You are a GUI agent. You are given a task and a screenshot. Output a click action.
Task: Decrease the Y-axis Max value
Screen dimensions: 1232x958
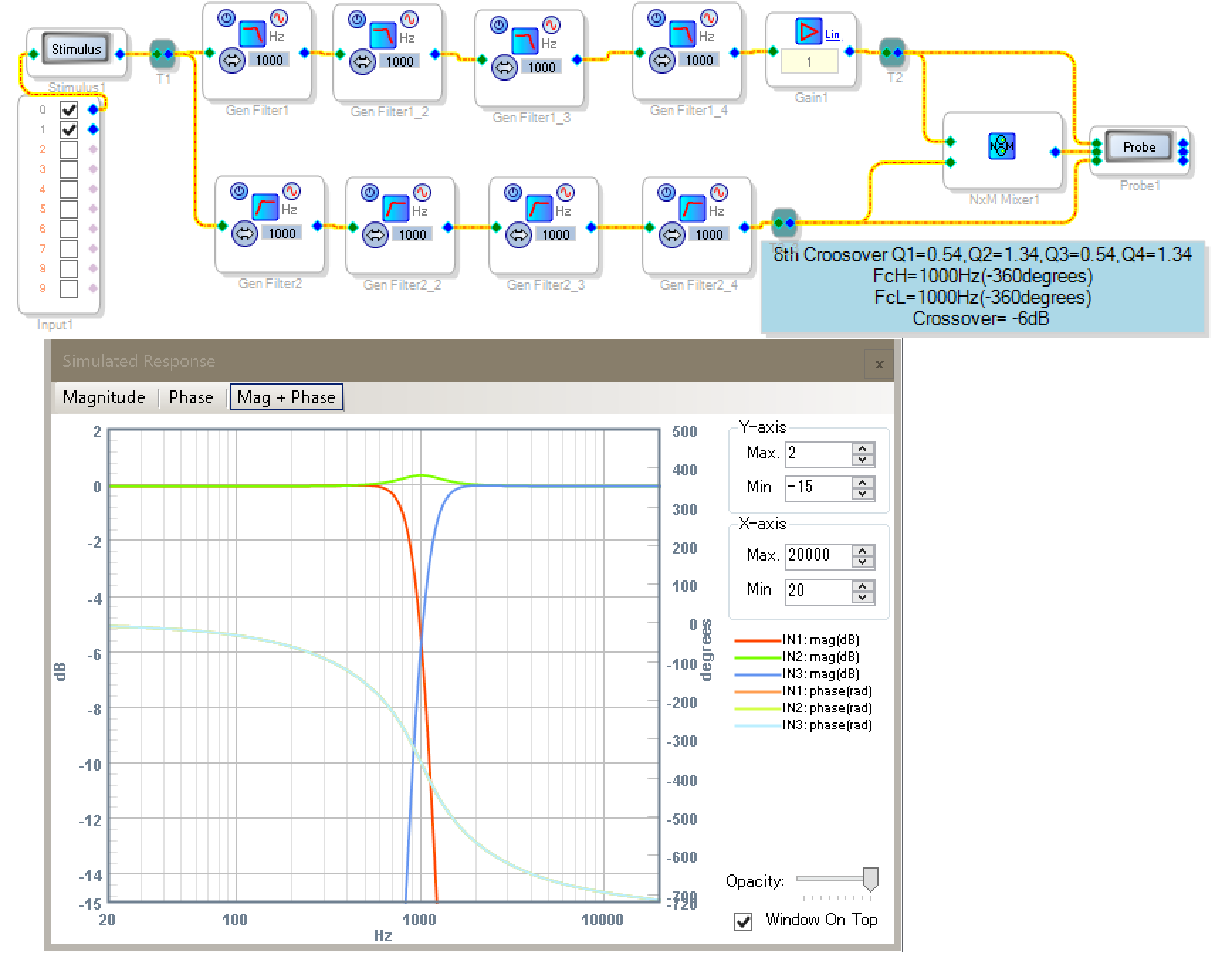pyautogui.click(x=862, y=459)
